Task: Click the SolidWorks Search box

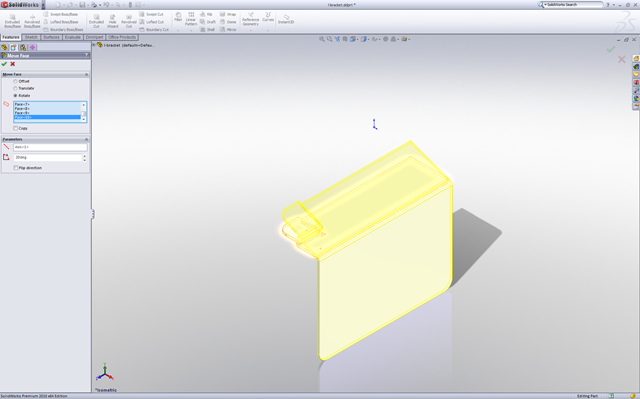Action: (x=572, y=4)
